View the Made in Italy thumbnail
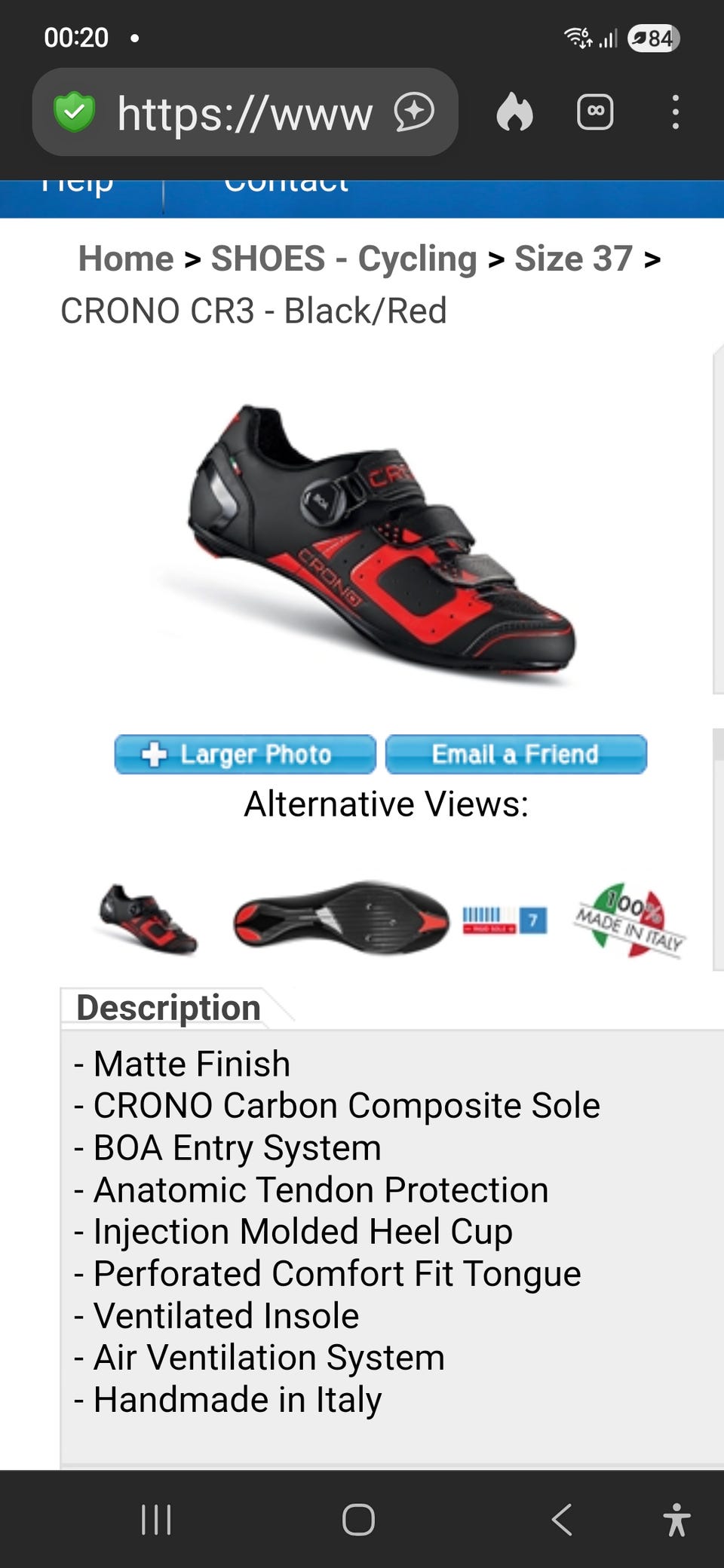This screenshot has width=724, height=1568. tap(630, 919)
